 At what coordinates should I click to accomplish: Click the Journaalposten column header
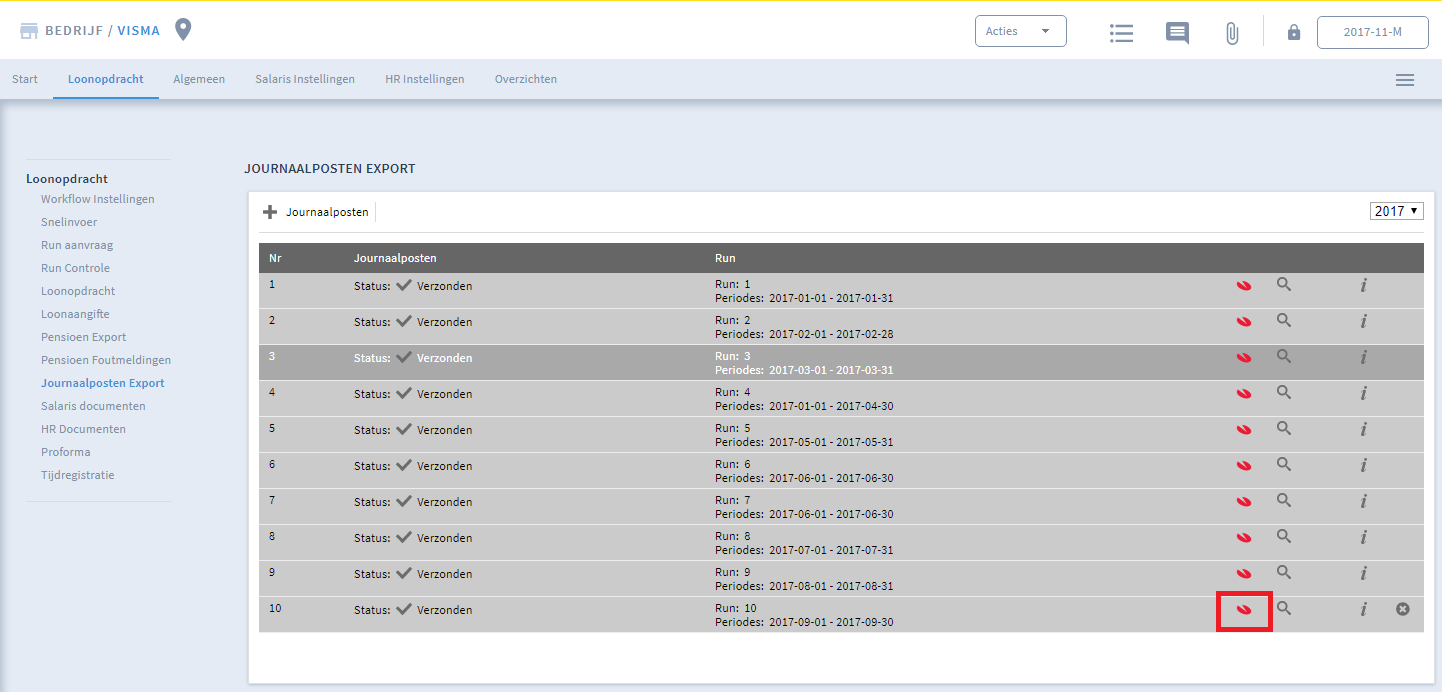point(395,258)
